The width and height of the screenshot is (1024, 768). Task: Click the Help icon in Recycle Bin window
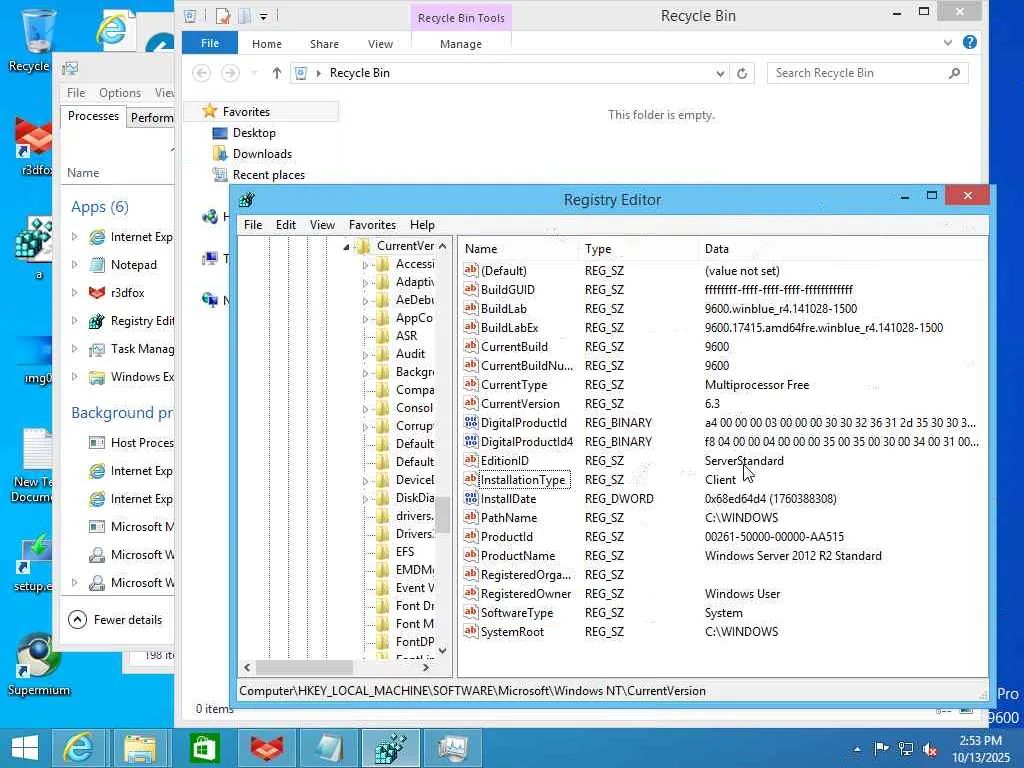pos(970,42)
